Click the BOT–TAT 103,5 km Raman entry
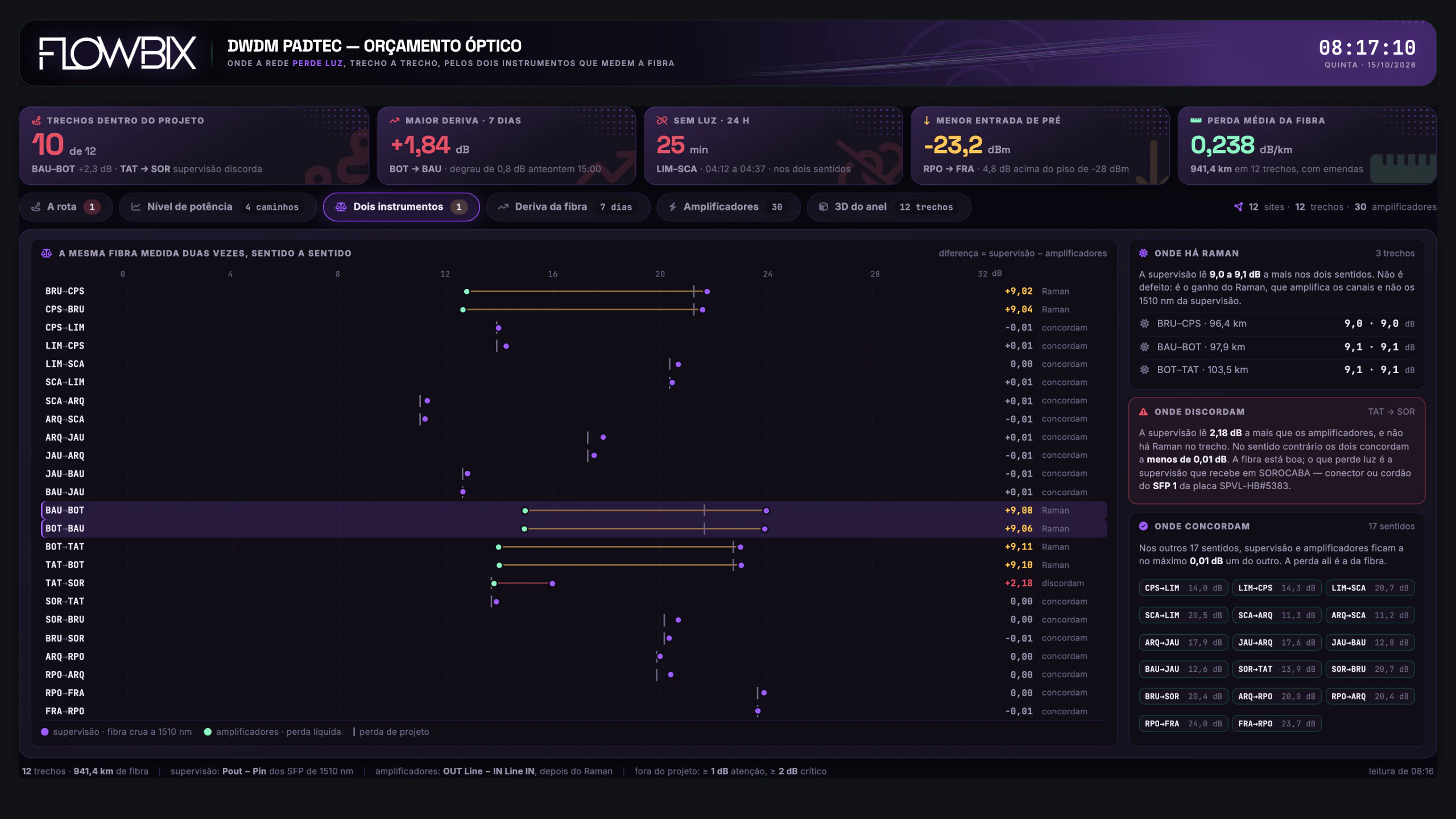 coord(1277,370)
